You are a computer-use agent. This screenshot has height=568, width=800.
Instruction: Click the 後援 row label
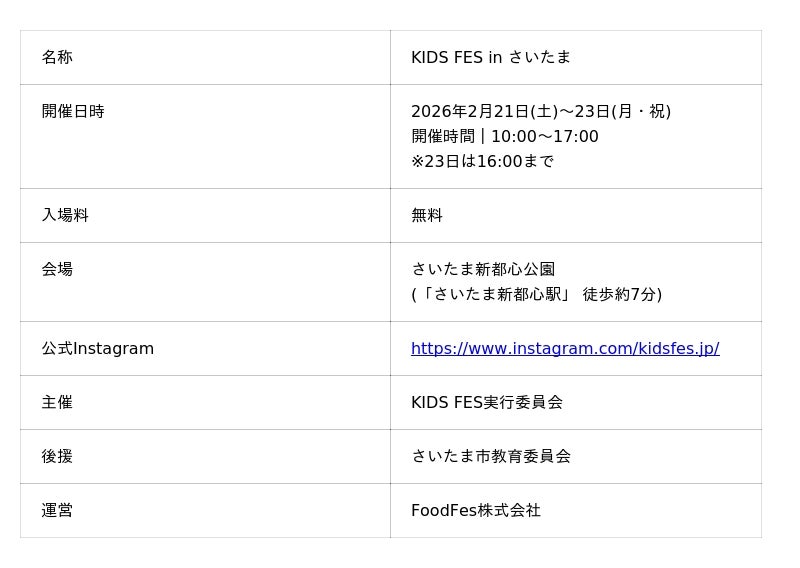coord(57,457)
